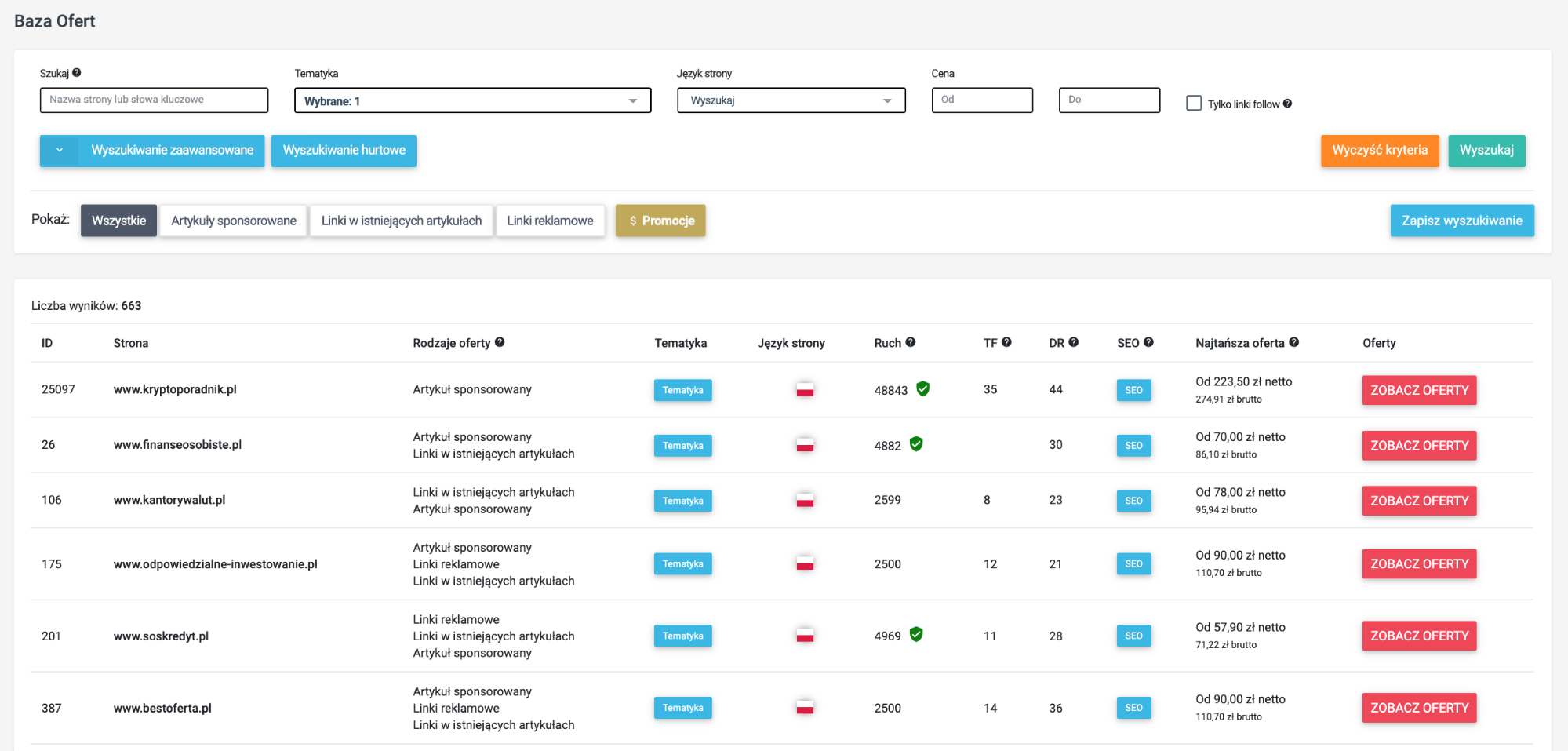Image resolution: width=1568 pixels, height=751 pixels.
Task: Click the question mark next to Rodzaje oferty
Action: (500, 342)
